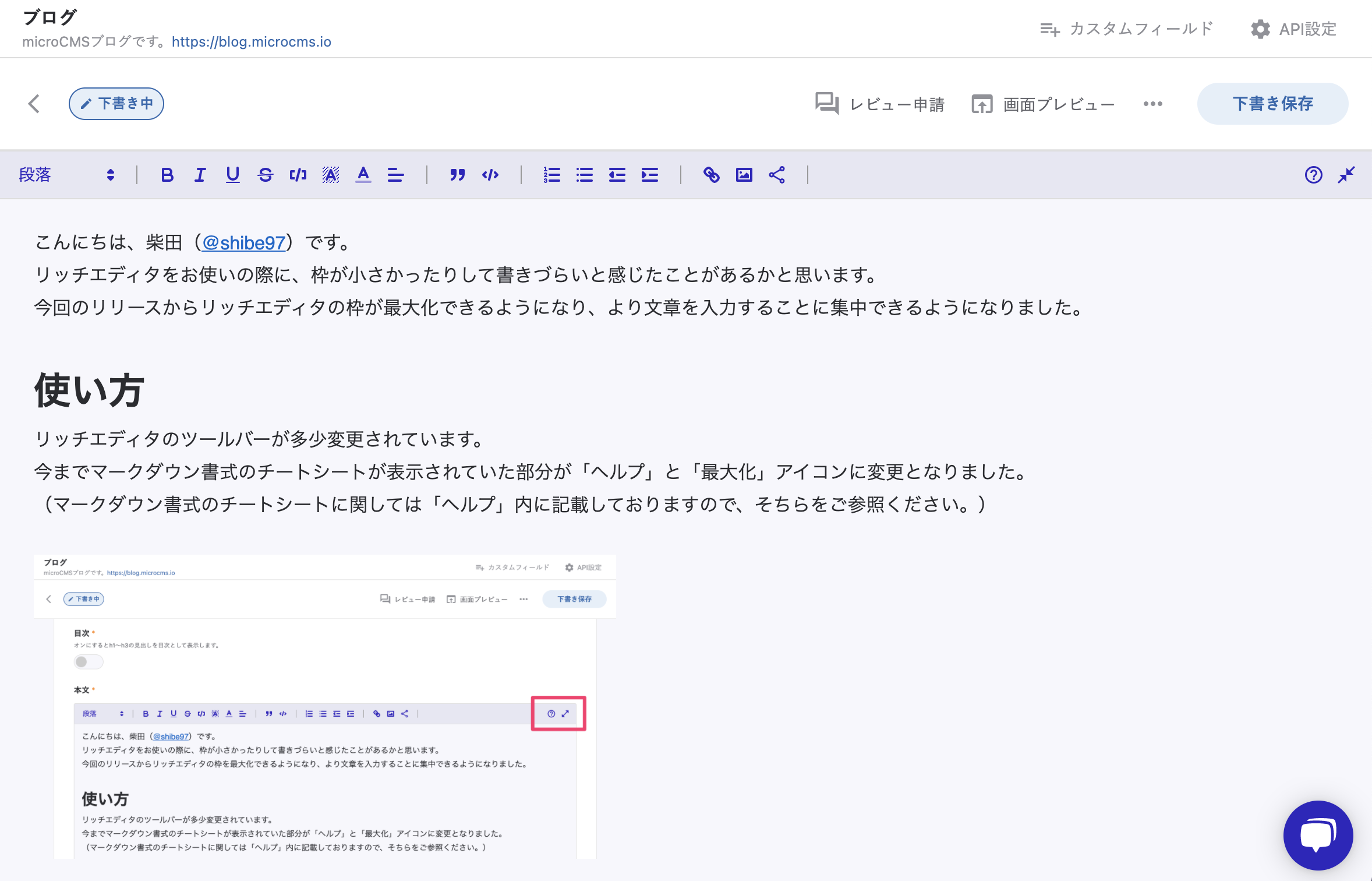Increase indent of the text
Viewport: 1372px width, 881px height.
pyautogui.click(x=649, y=175)
